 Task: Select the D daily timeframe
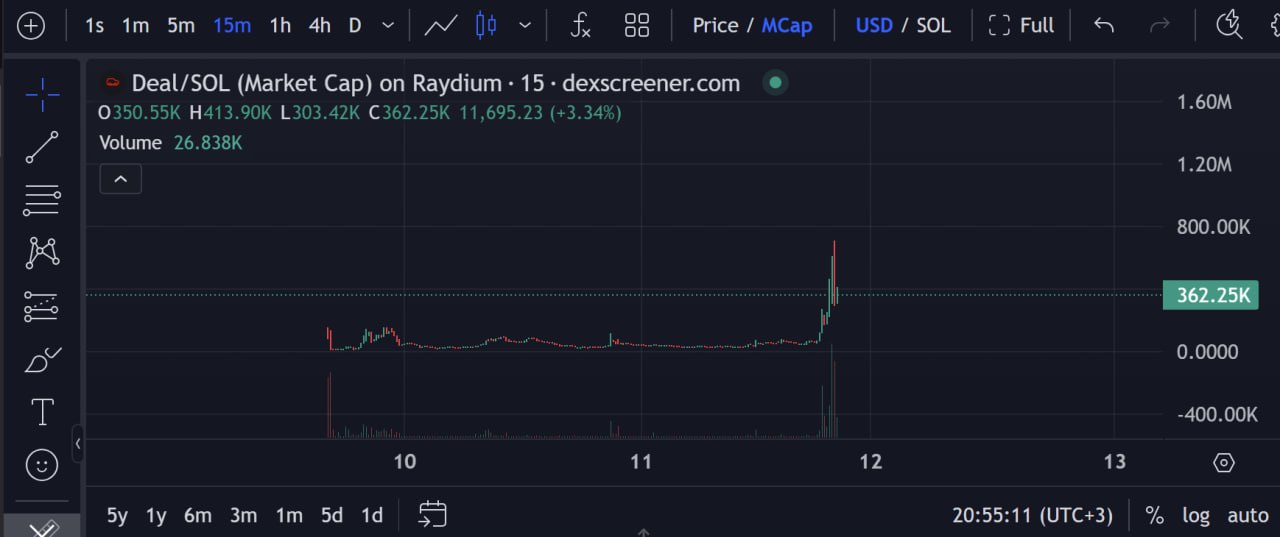(355, 25)
